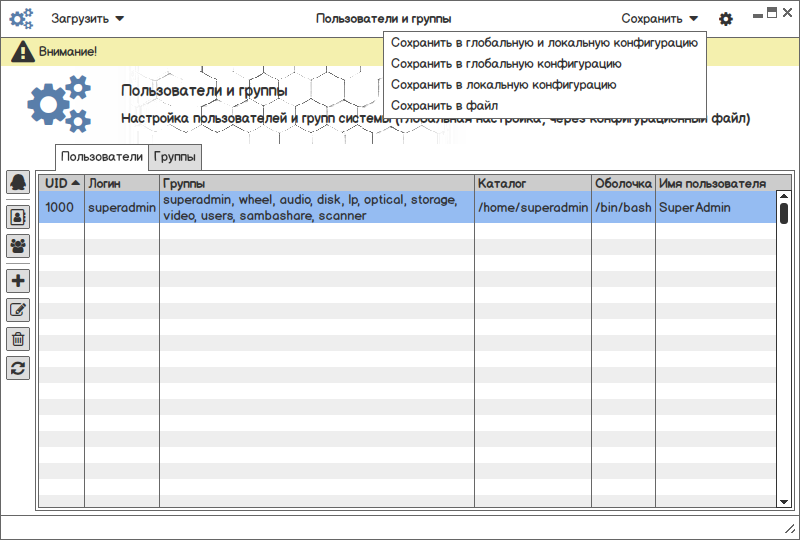
Task: Choose Сохранить в локальную конфигурацию
Action: [x=503, y=85]
